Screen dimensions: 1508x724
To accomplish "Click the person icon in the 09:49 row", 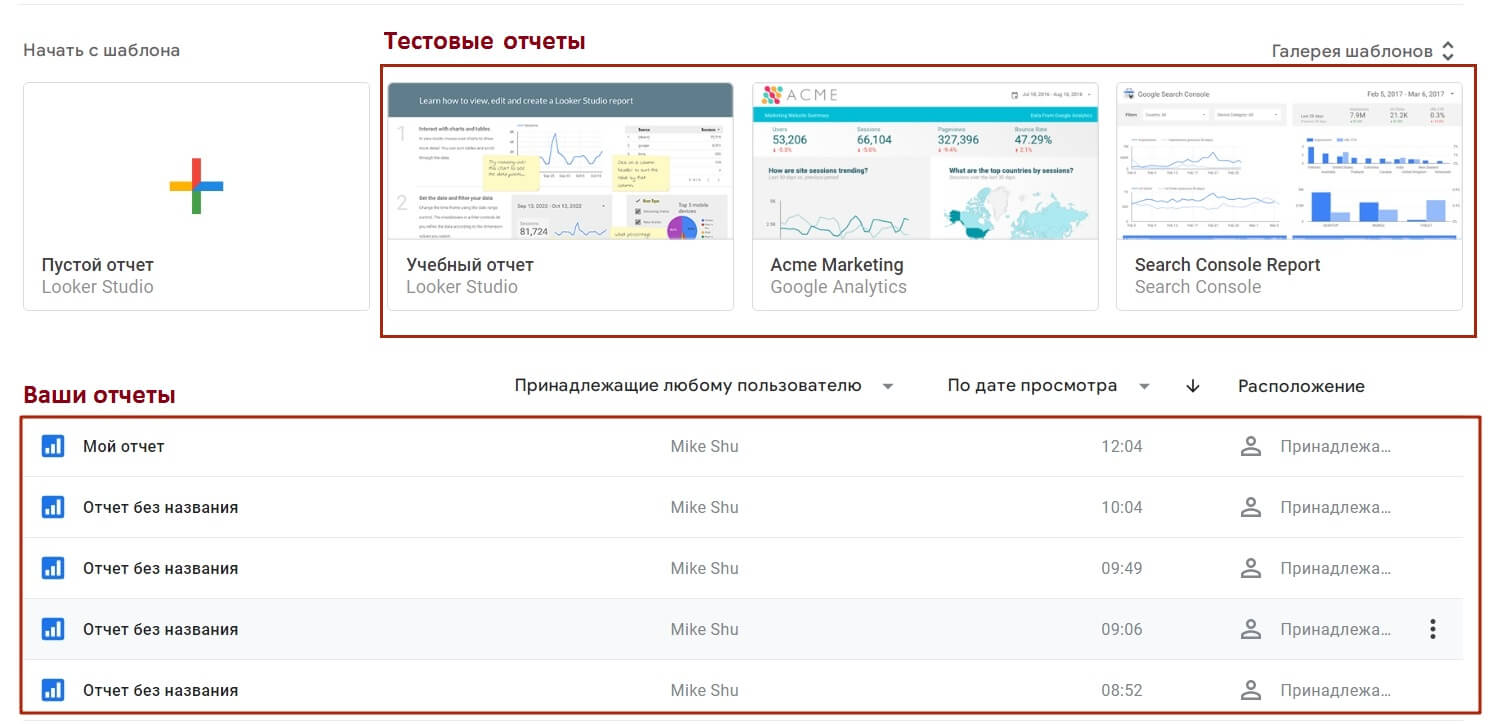I will pyautogui.click(x=1250, y=568).
